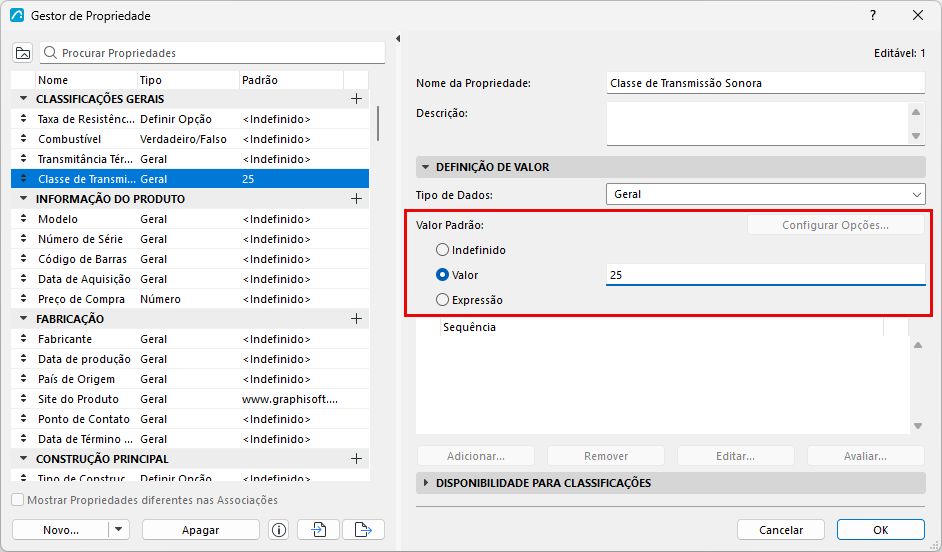Screen dimensions: 942x552
Task: Click the plus icon in FABRICAÇÃO header
Action: click(x=356, y=319)
